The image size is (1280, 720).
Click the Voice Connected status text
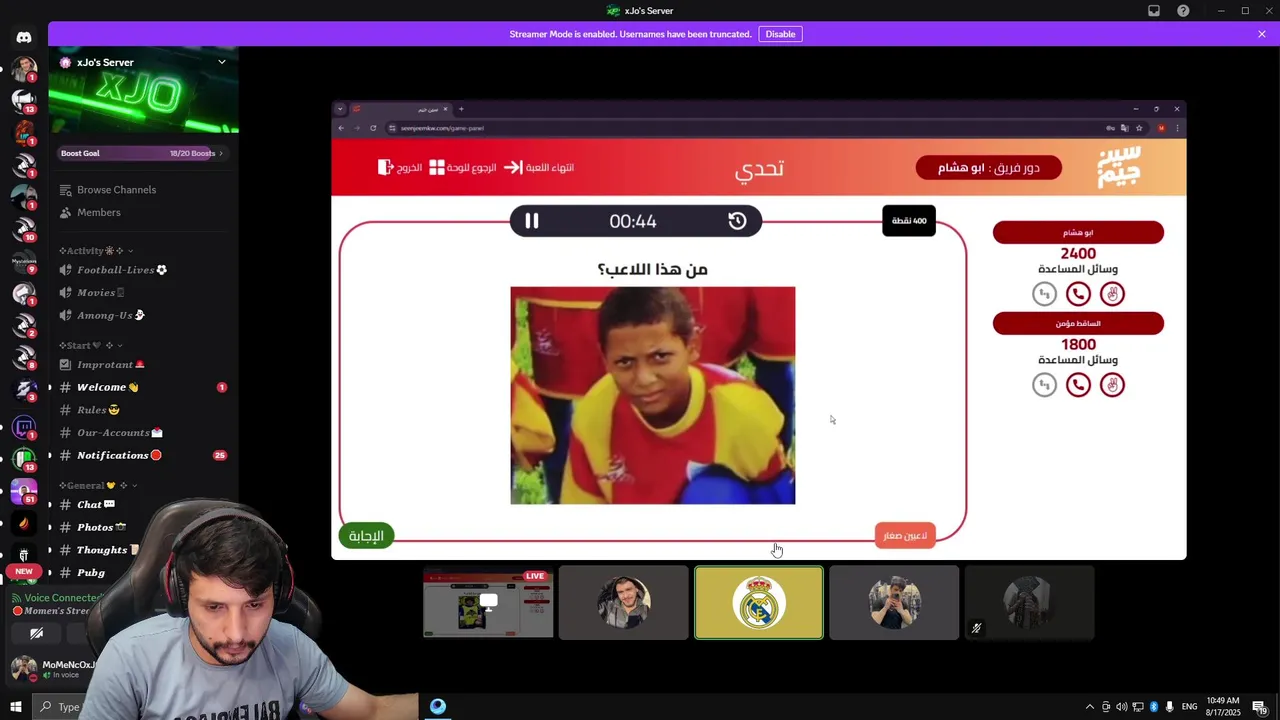[x=64, y=598]
